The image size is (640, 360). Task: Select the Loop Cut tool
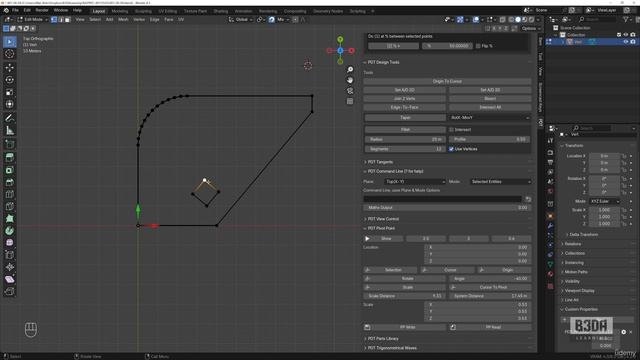pos(10,194)
